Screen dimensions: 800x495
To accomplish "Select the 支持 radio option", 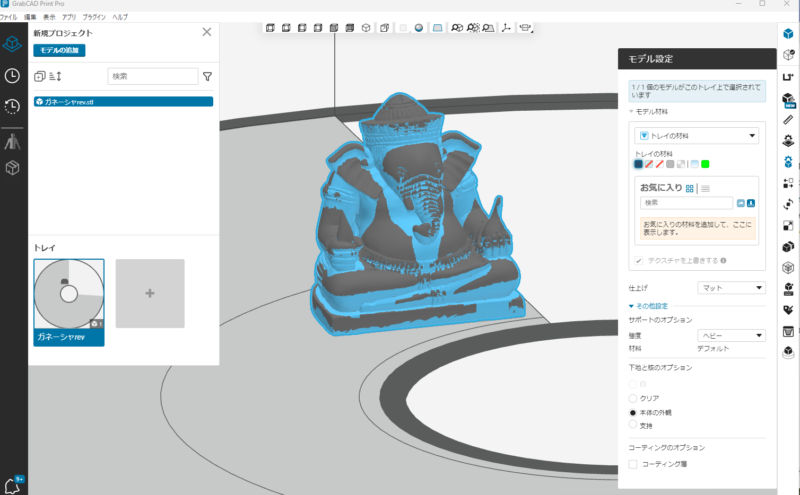I will (x=632, y=425).
